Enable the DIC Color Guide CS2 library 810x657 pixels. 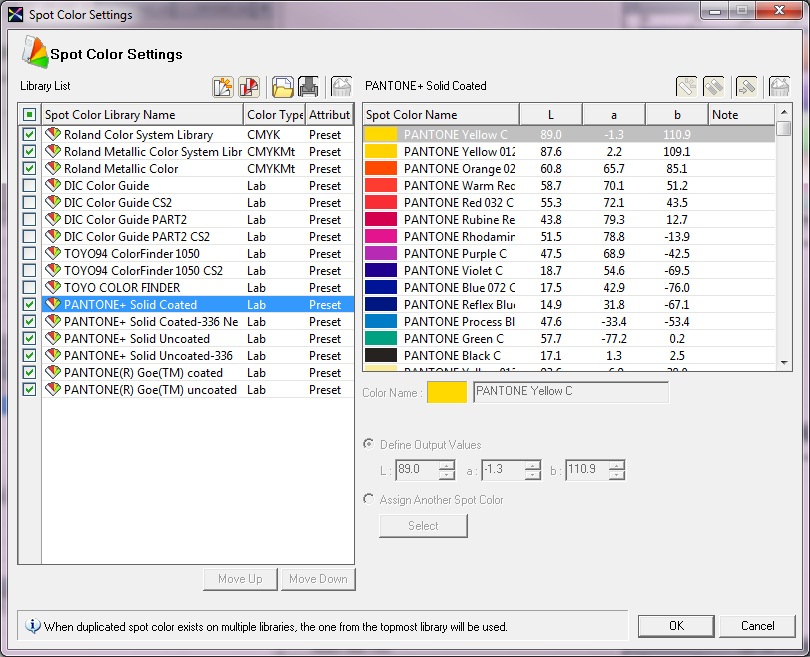click(x=29, y=202)
